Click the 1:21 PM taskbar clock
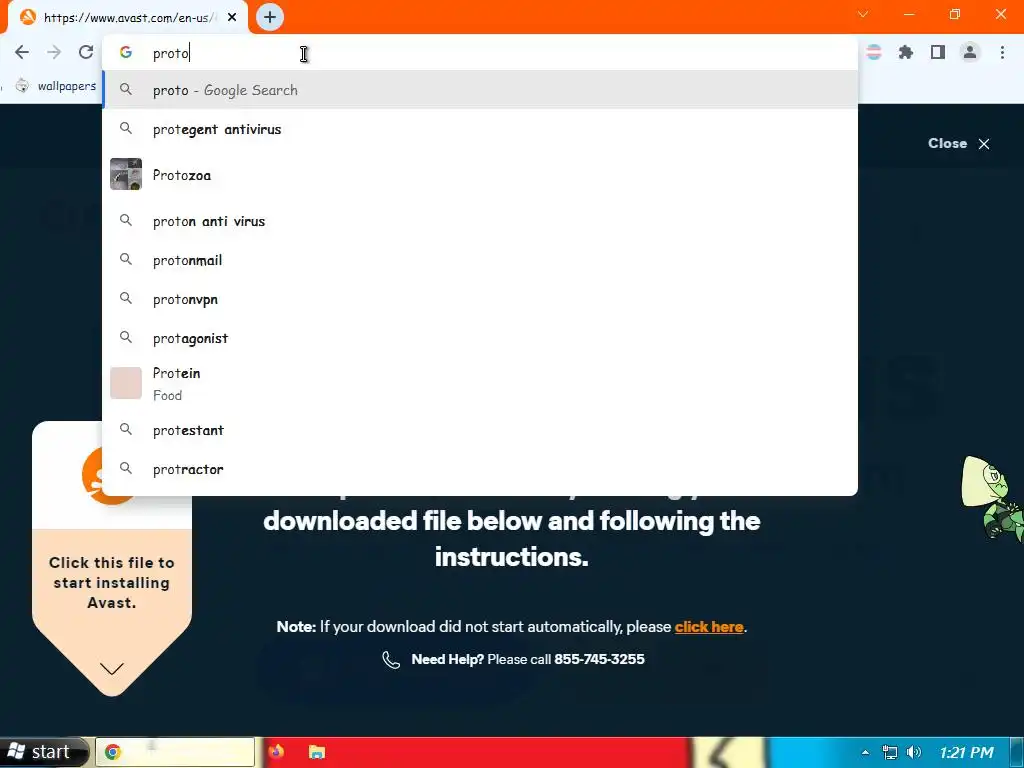The image size is (1024, 768). click(x=967, y=752)
